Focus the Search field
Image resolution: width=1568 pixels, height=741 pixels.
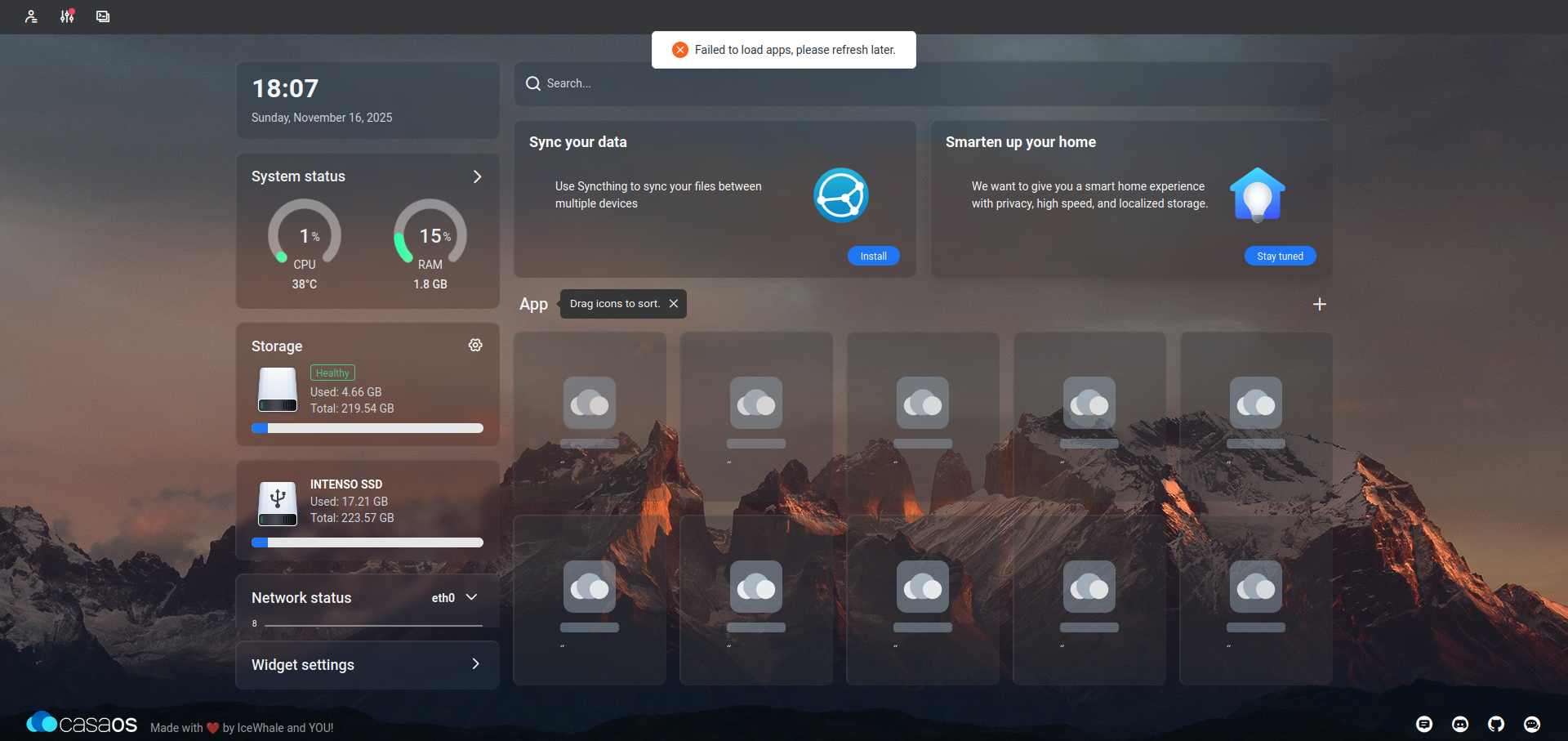pos(923,83)
